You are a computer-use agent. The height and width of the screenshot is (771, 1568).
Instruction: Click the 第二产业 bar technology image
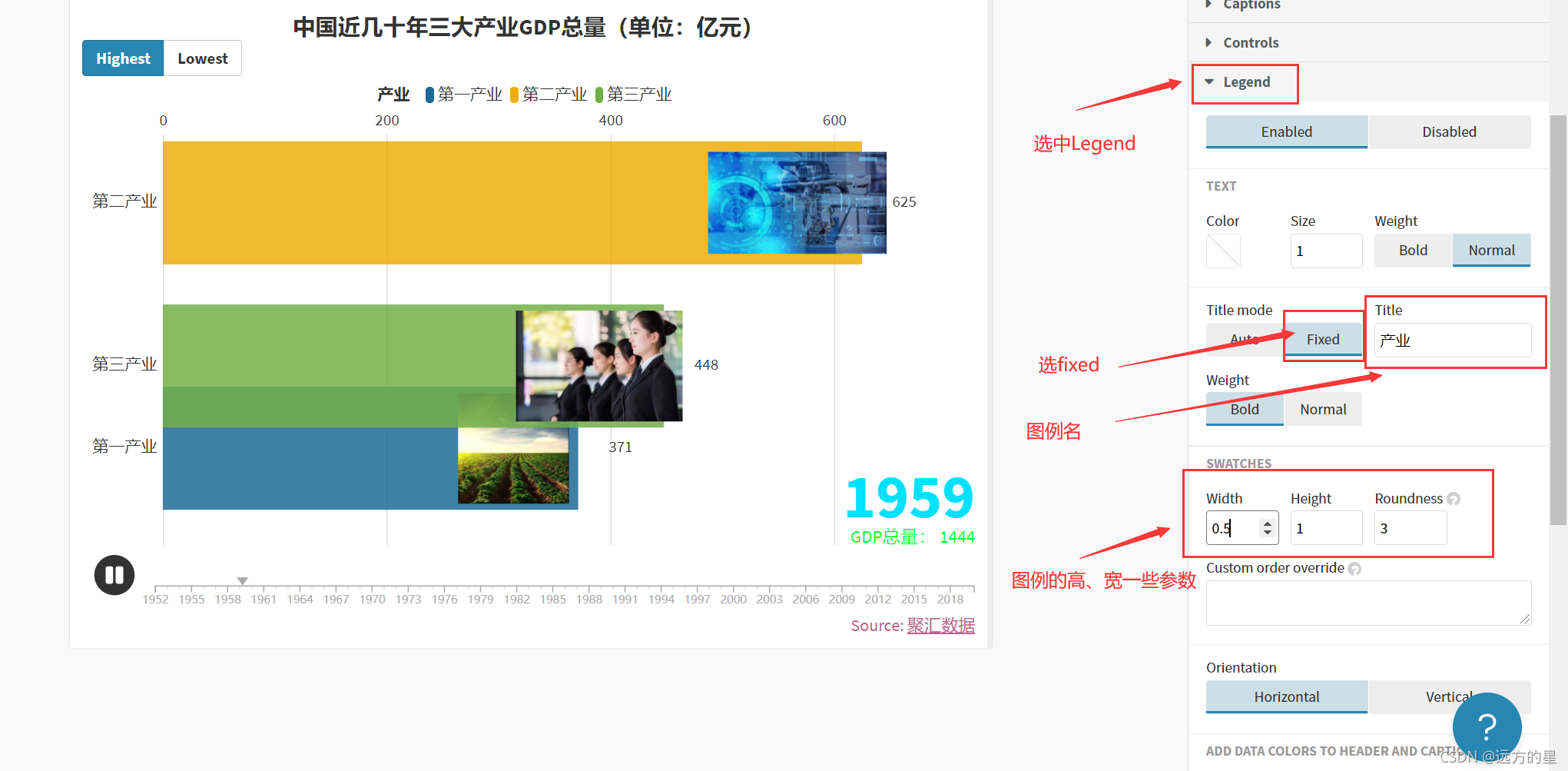[x=797, y=203]
